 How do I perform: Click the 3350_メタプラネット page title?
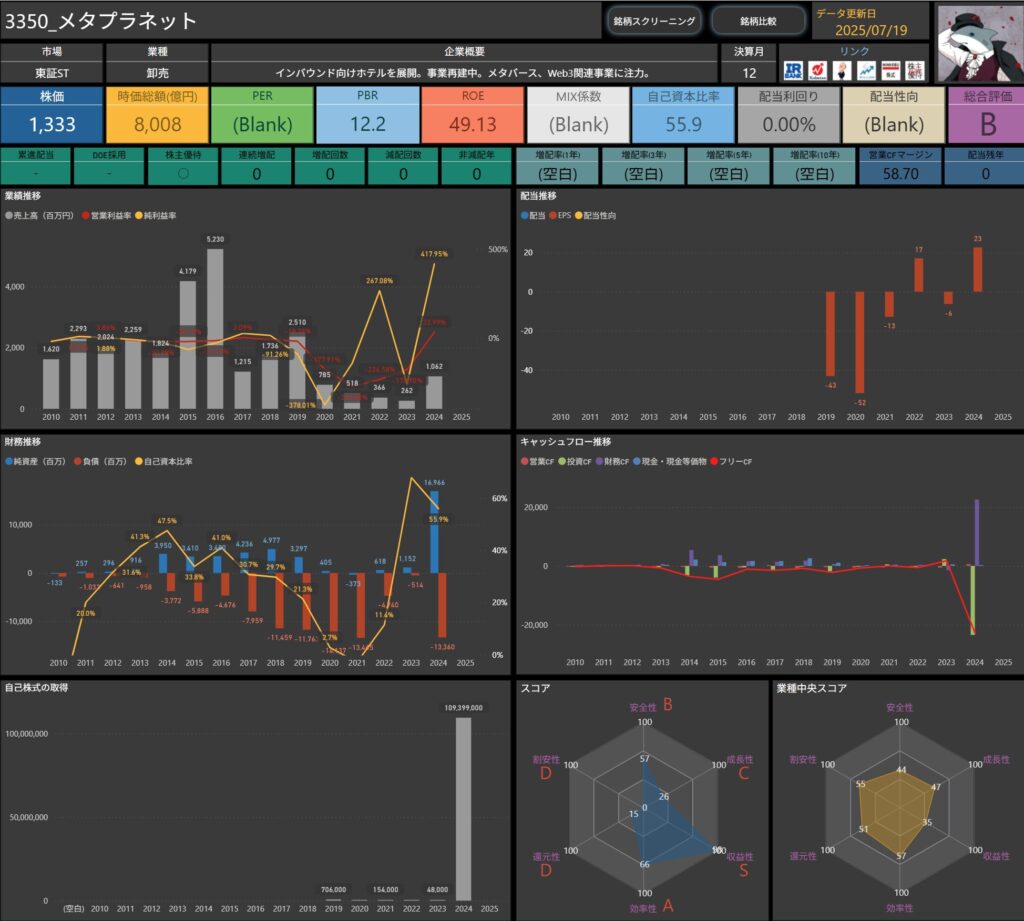tap(101, 21)
